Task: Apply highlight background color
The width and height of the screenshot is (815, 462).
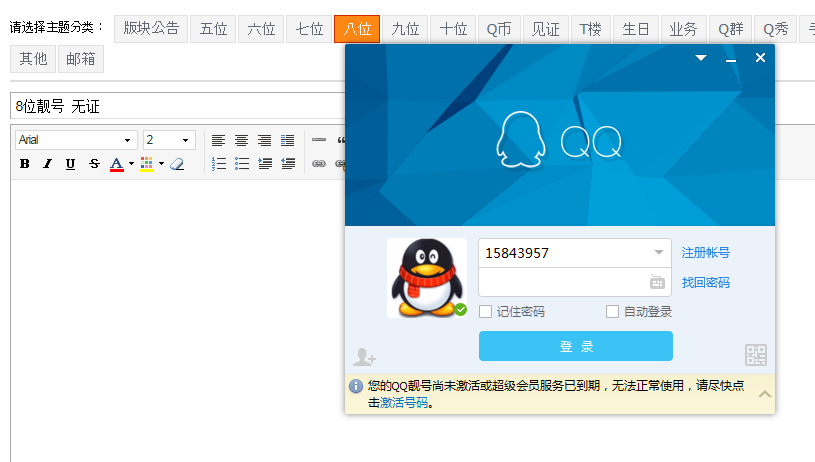Action: pyautogui.click(x=147, y=164)
